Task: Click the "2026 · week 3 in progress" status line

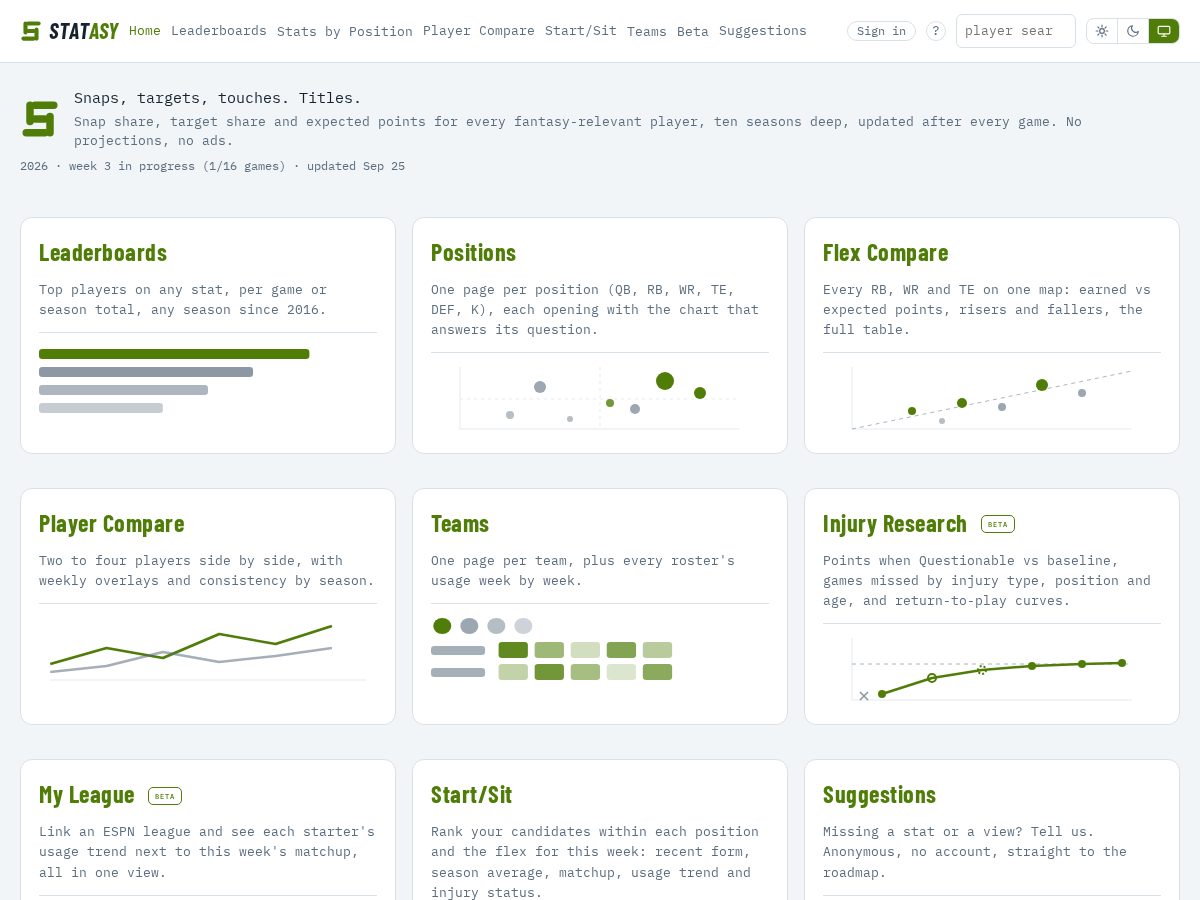Action: 212,166
